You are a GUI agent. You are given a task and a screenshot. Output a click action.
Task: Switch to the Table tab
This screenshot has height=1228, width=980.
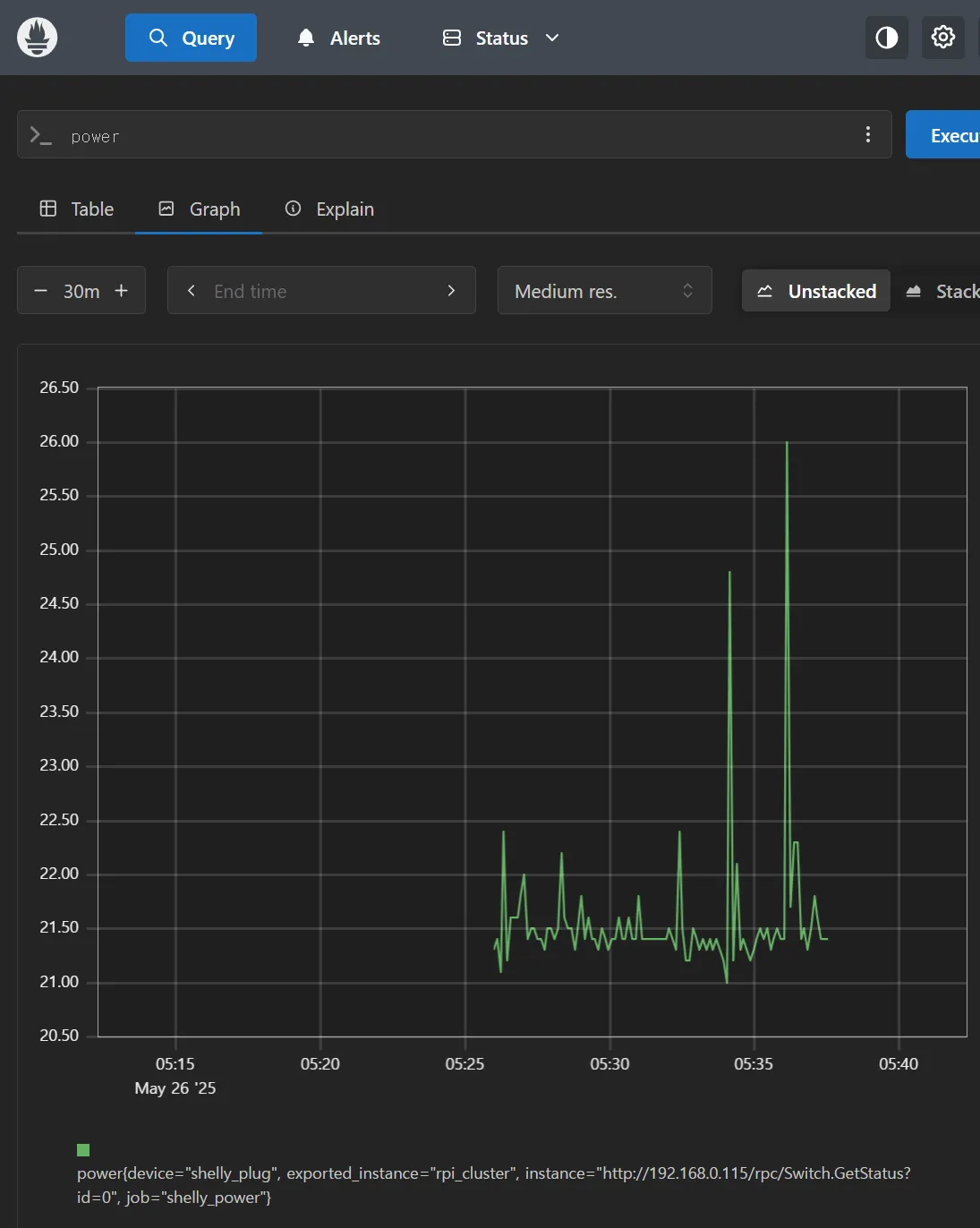77,209
